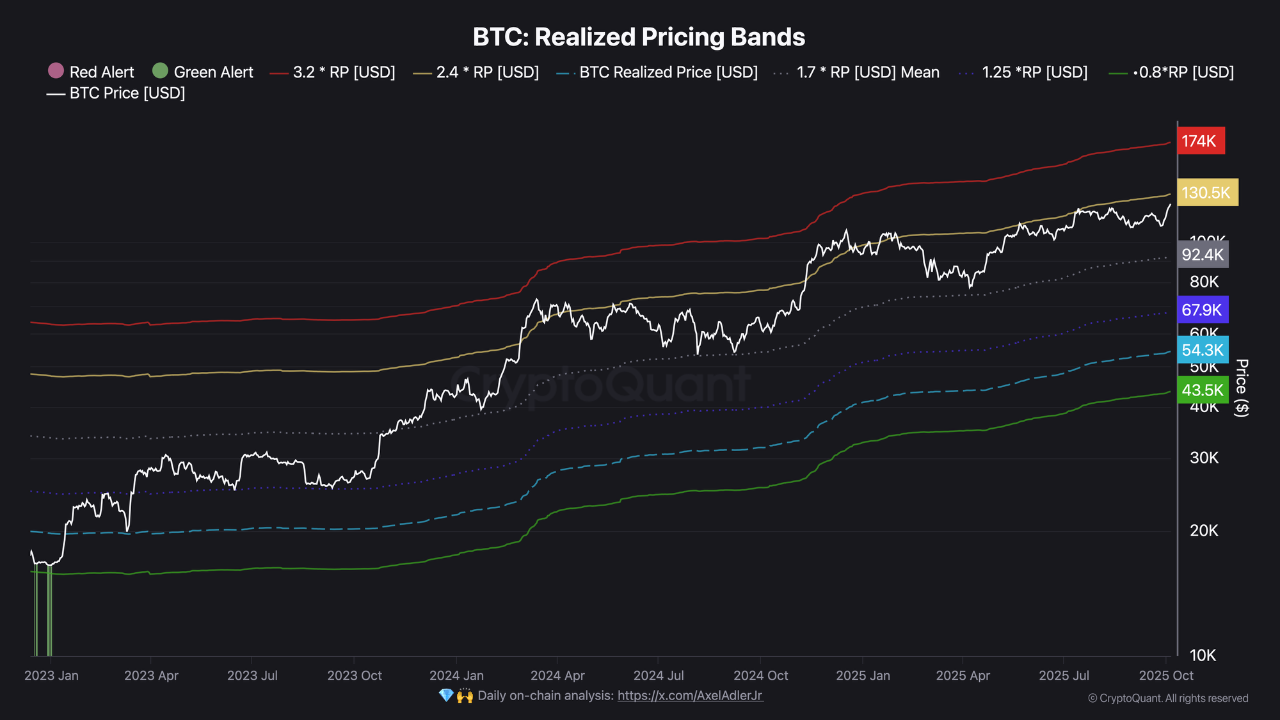This screenshot has height=720, width=1280.
Task: Click the 2024 Jan date on the x-axis
Action: (x=458, y=675)
